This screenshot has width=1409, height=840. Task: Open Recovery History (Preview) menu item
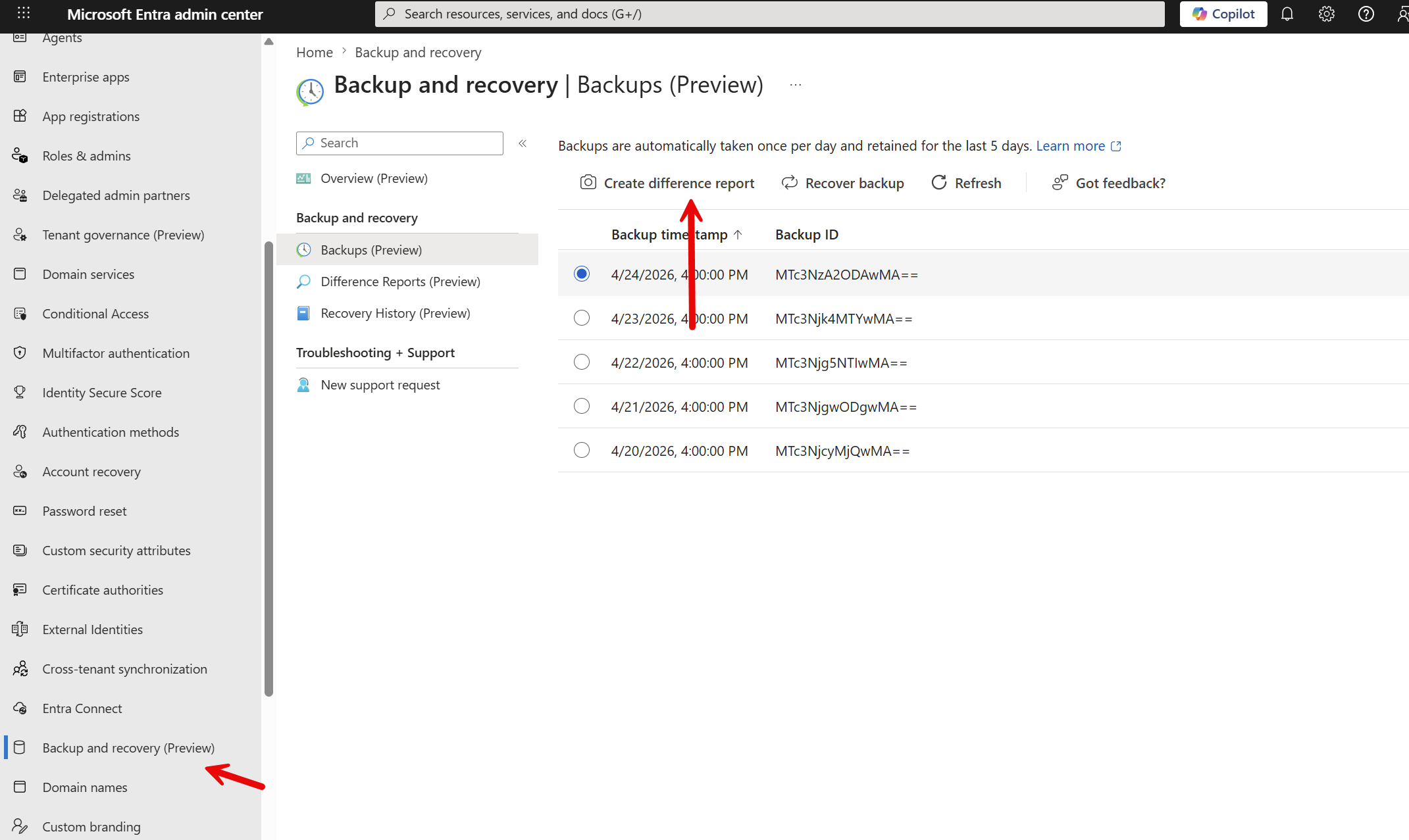(x=395, y=313)
